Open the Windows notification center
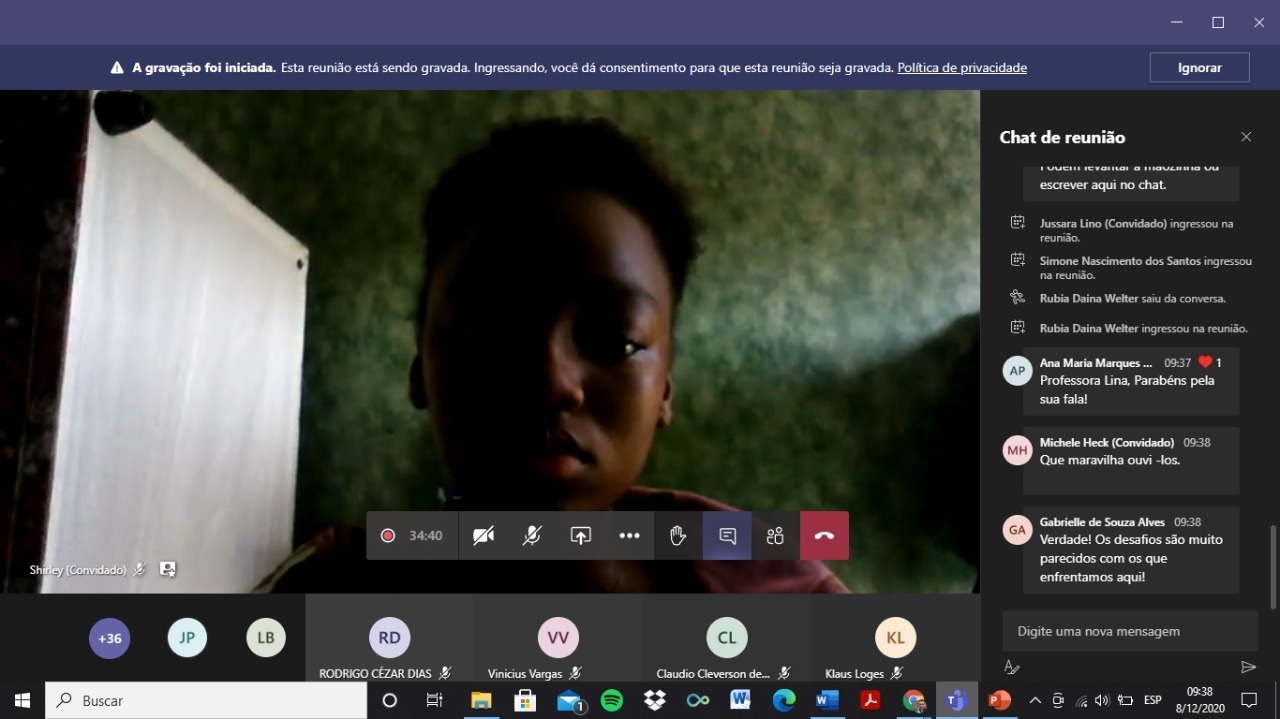 [x=1249, y=700]
